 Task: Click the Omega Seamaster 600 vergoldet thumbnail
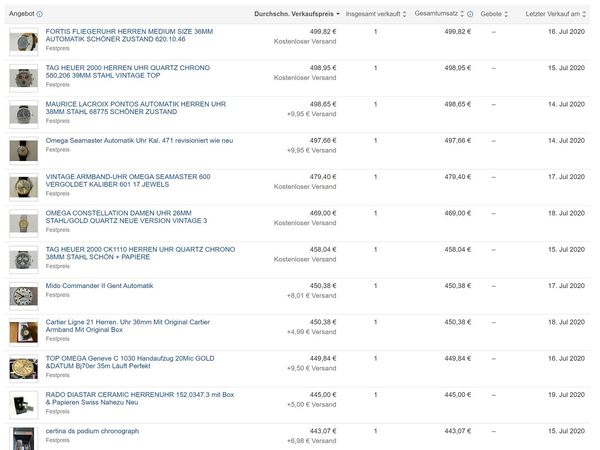[24, 187]
